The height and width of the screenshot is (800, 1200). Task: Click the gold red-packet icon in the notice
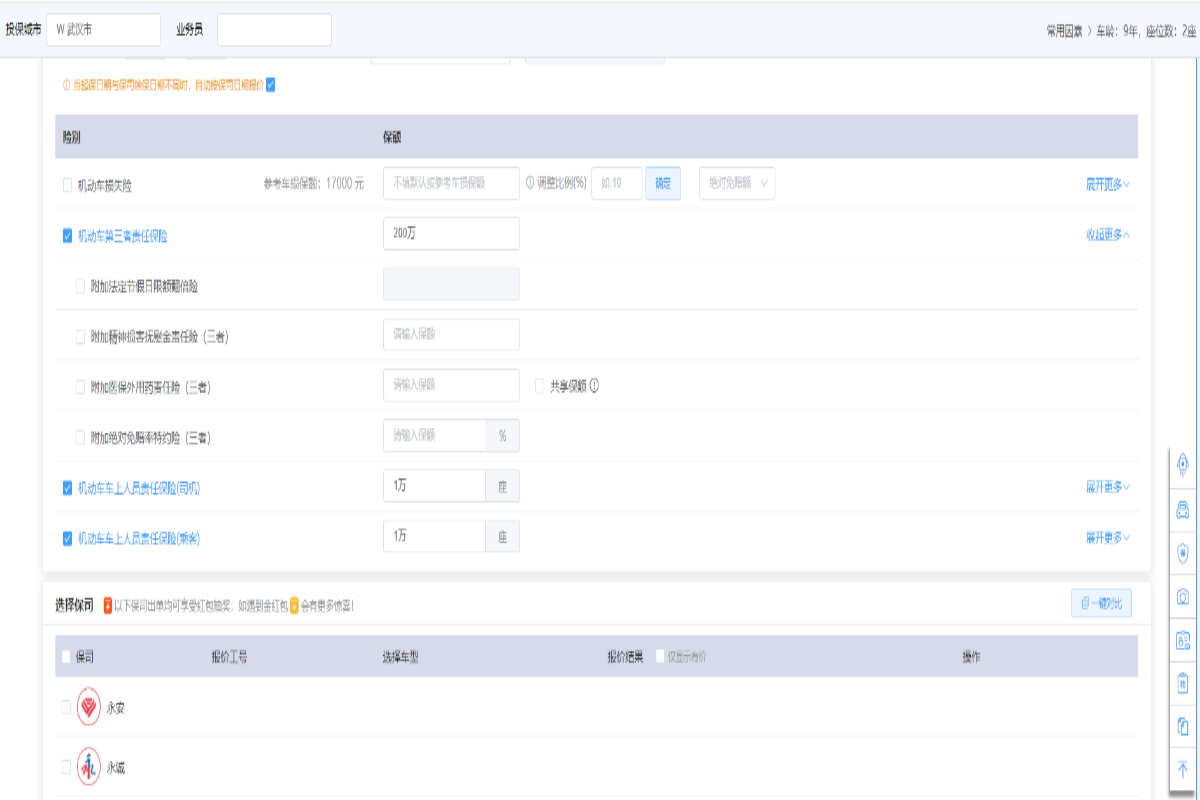point(294,605)
